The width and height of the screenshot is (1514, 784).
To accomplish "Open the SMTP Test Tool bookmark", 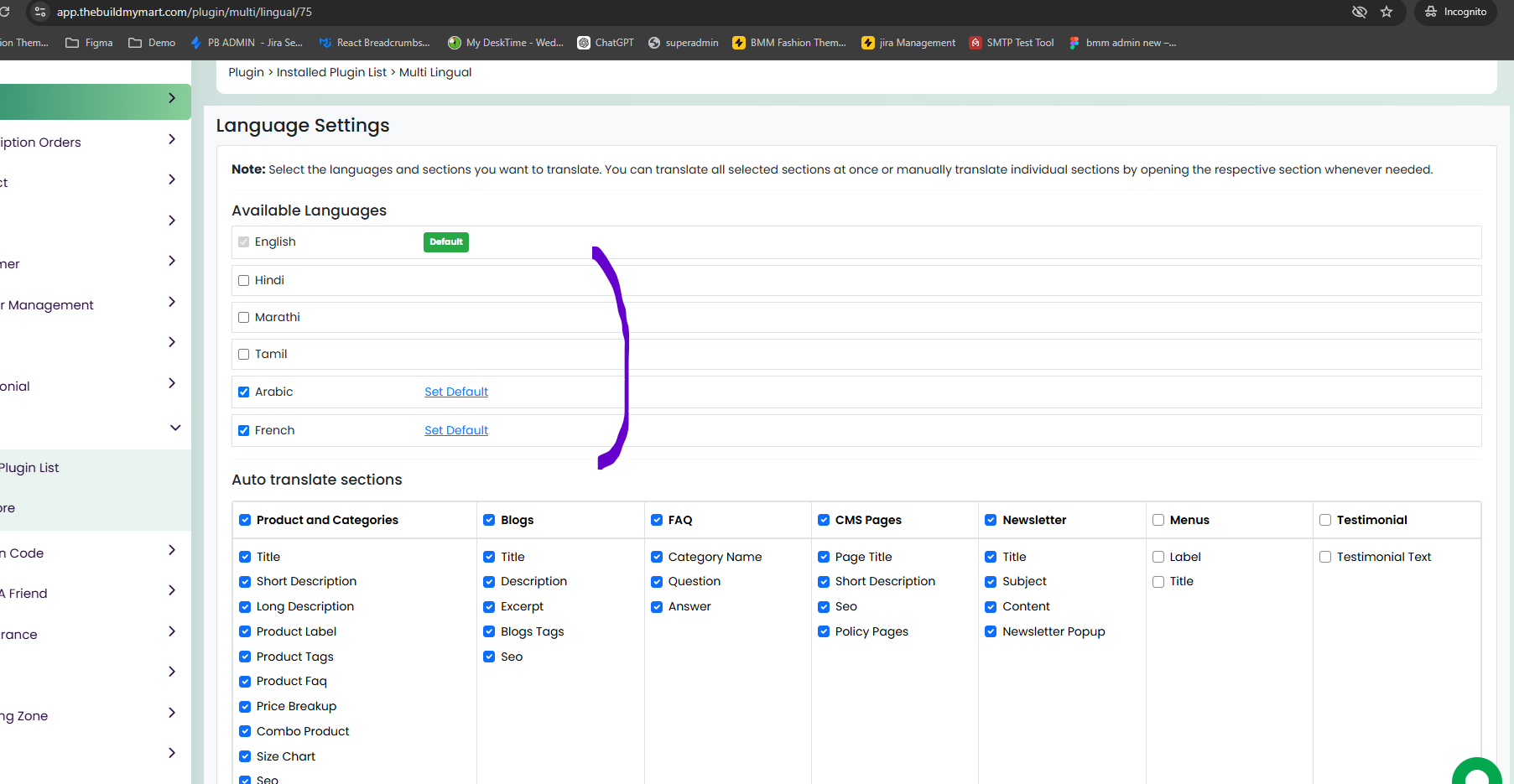I will coord(1012,43).
